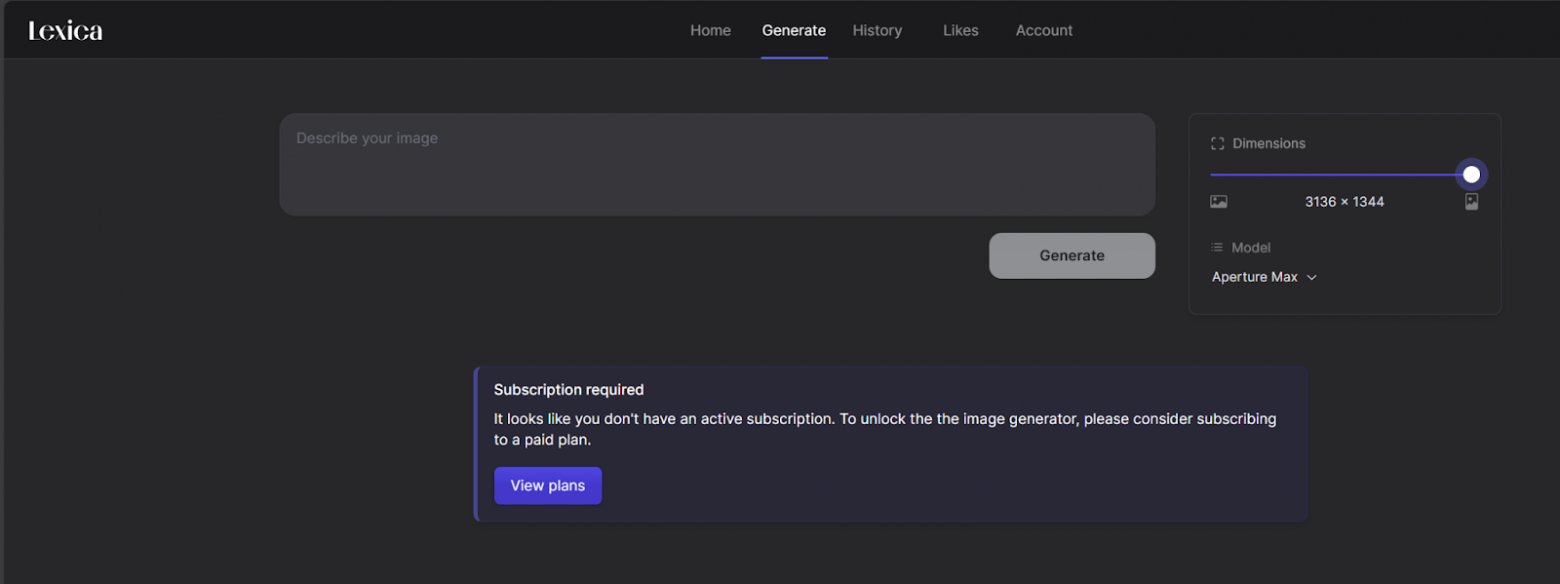This screenshot has height=584, width=1560.
Task: Click the Lexica logo
Action: (x=66, y=31)
